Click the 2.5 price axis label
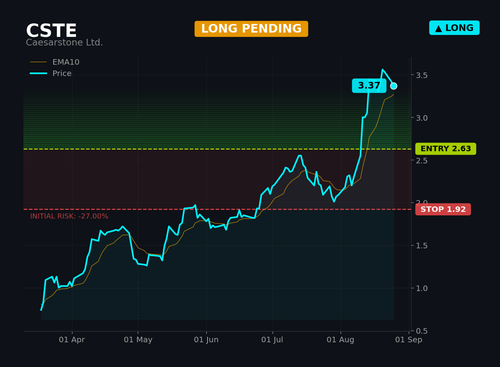The height and width of the screenshot is (367, 500). coord(422,160)
